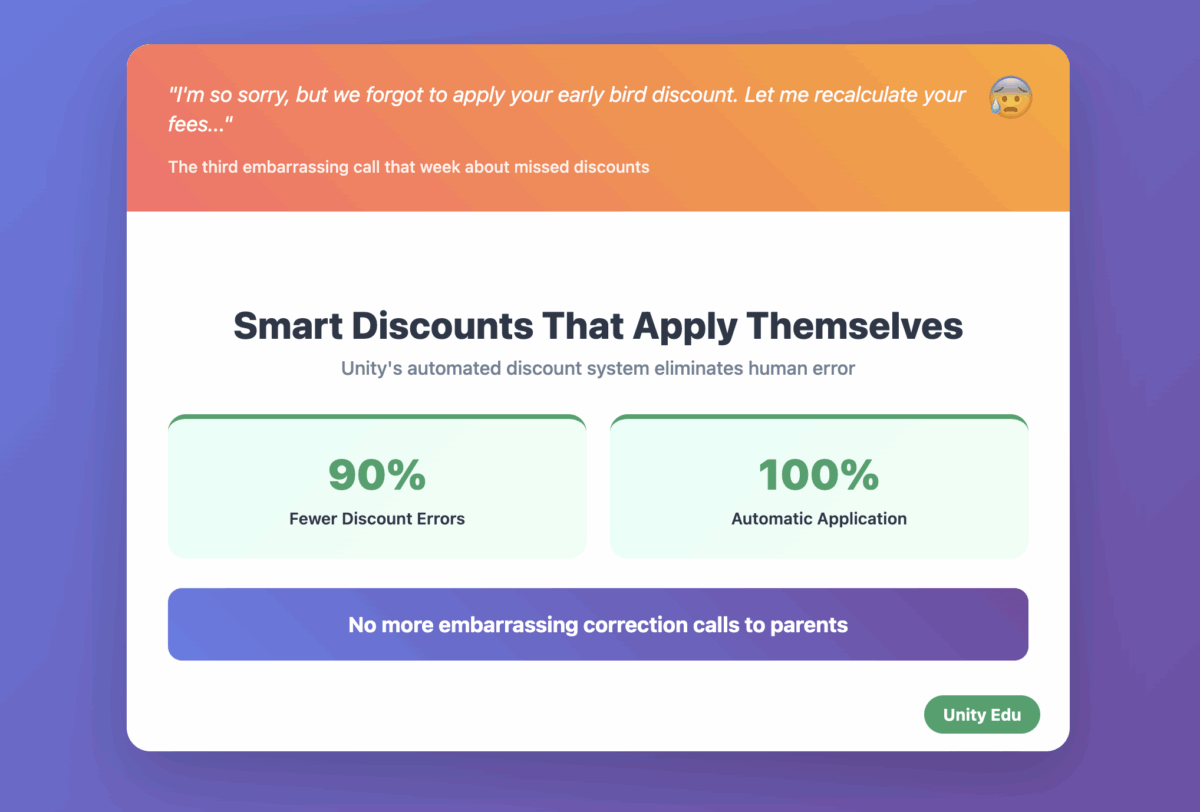Select the 'Automatic Application' label
Viewport: 1200px width, 812px height.
819,519
